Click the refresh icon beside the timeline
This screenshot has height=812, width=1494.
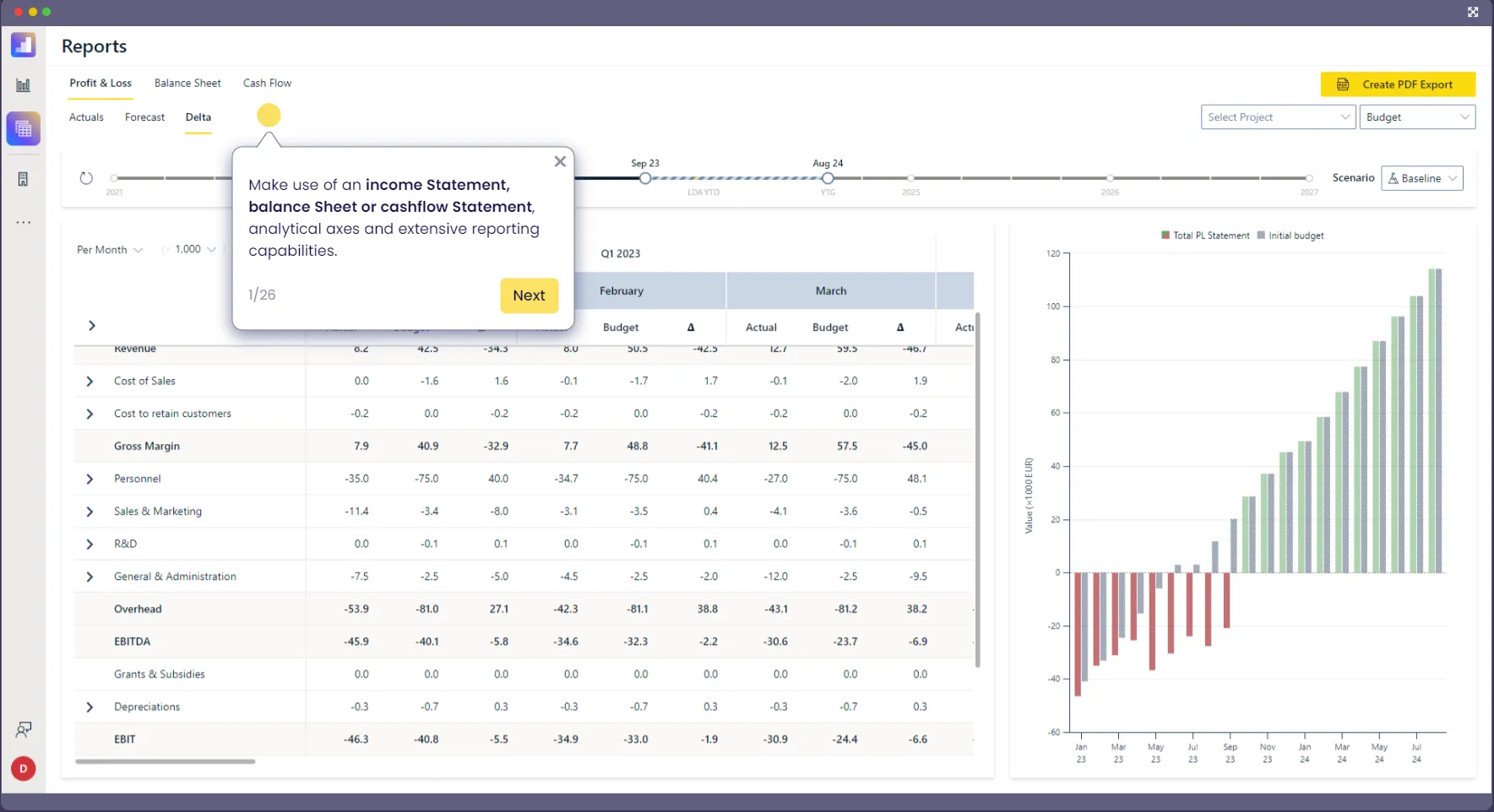(86, 178)
